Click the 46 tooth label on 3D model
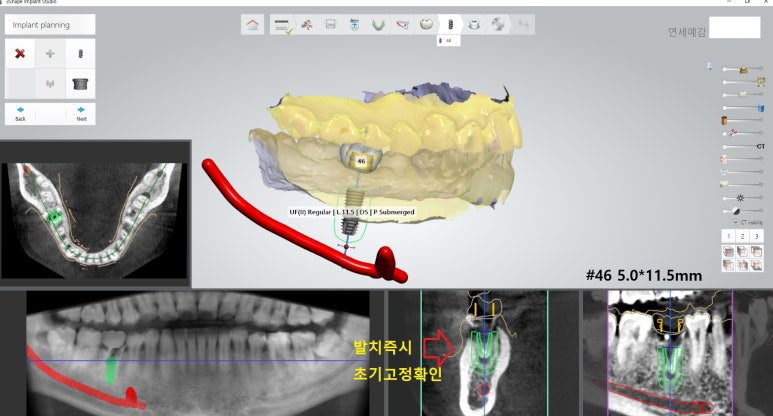Viewport: 773px width, 416px height. [361, 161]
